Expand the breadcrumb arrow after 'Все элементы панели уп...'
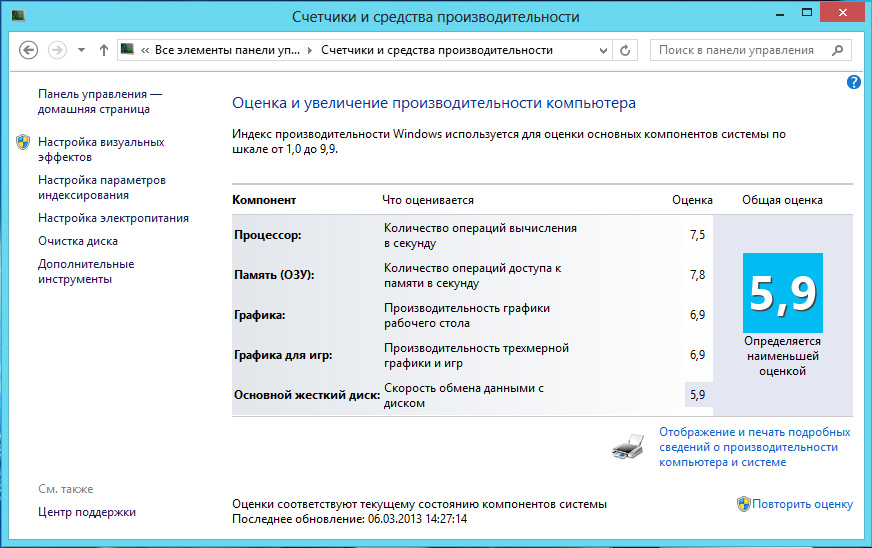 [310, 50]
